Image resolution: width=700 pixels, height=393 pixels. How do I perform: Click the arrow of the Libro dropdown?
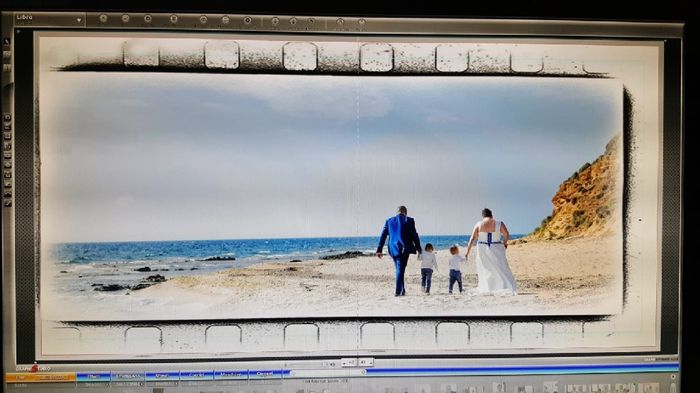(x=79, y=20)
